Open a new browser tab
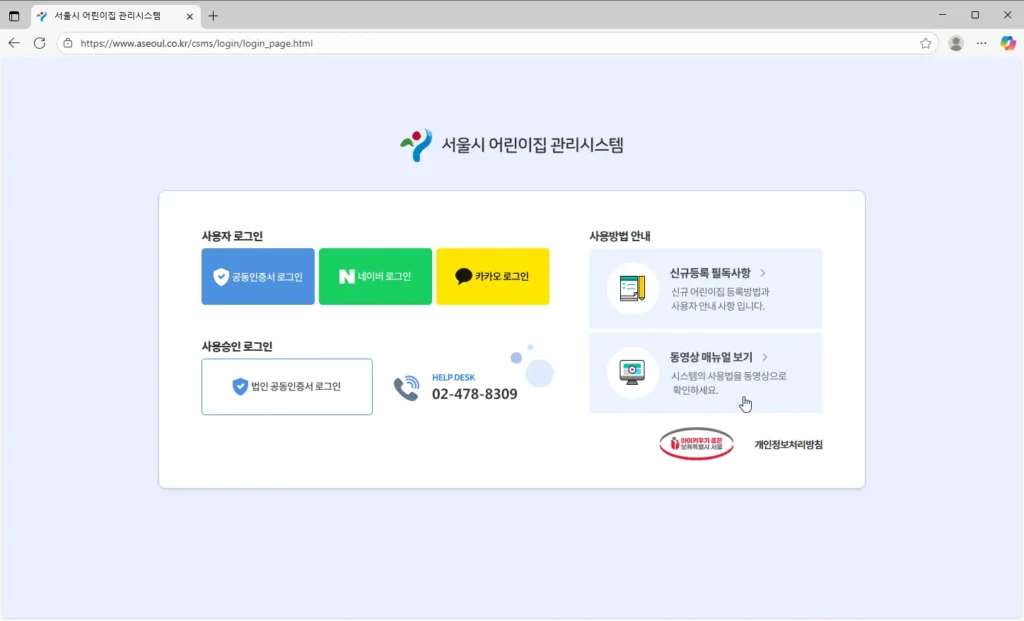The image size is (1024, 621). pyautogui.click(x=213, y=16)
